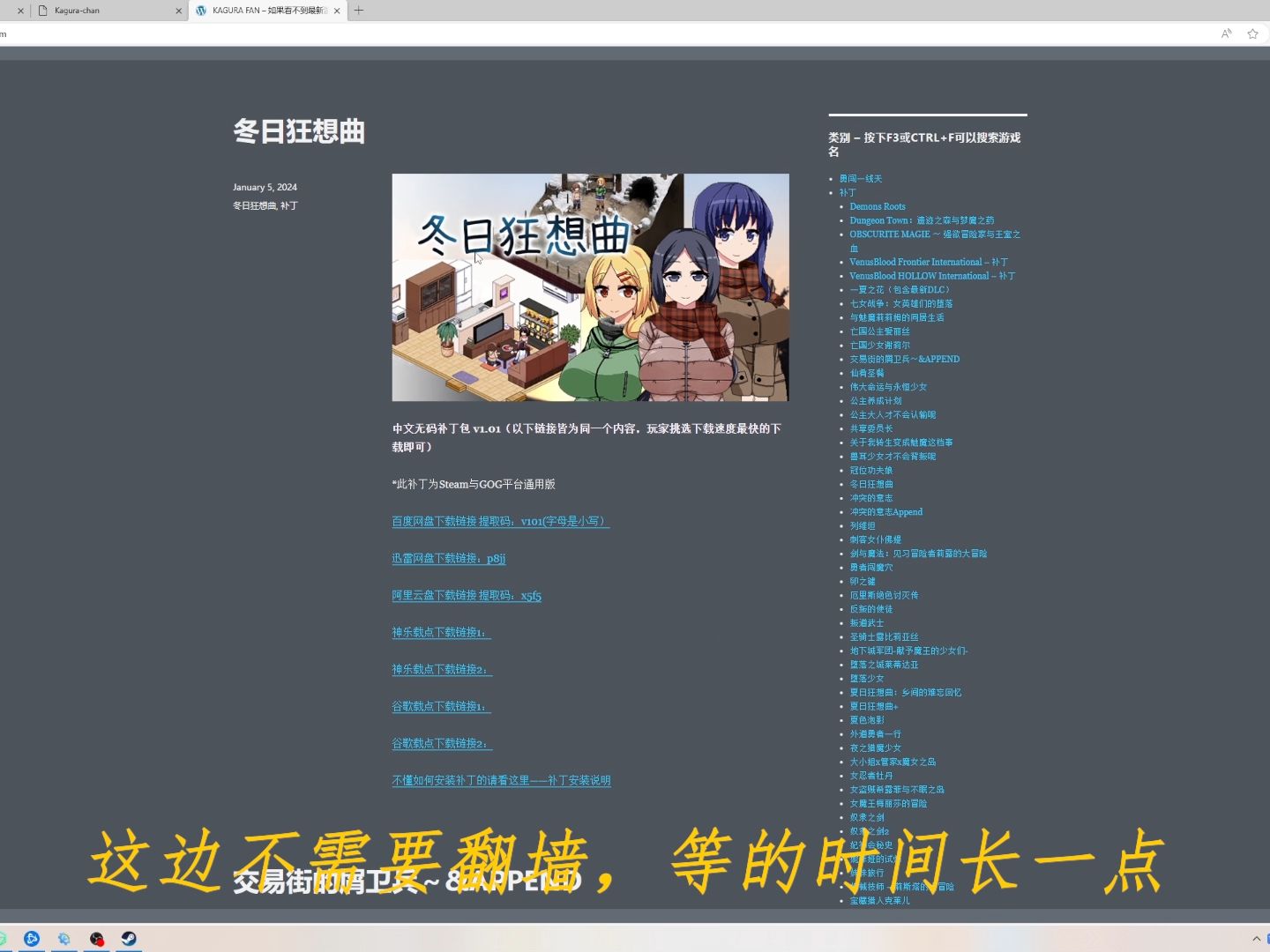Open Dungeon Town sidebar link
This screenshot has height=952, width=1270.
tap(922, 220)
